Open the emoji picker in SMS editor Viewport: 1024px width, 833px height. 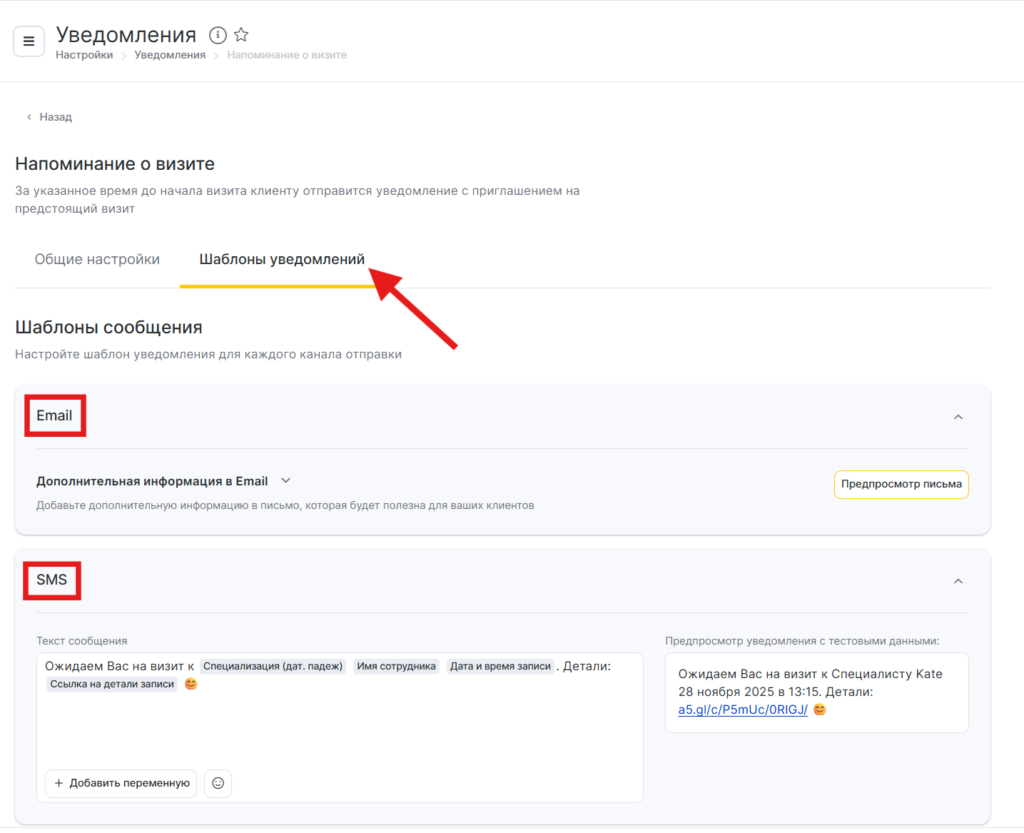218,783
